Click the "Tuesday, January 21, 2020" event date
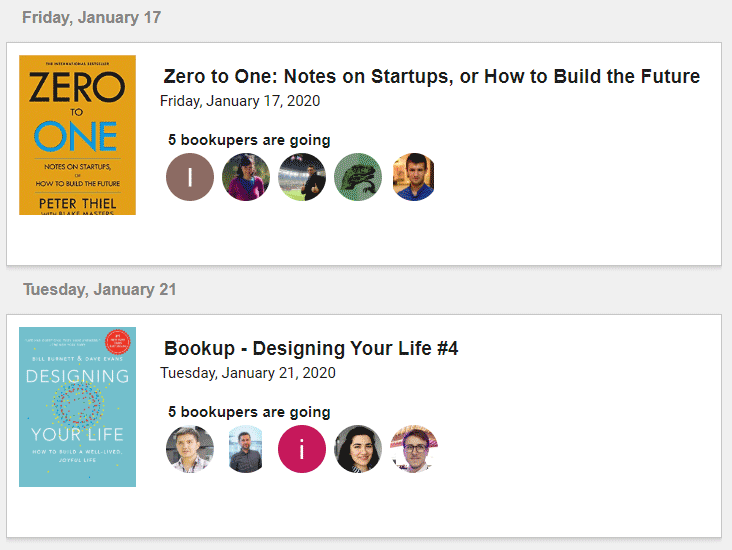732x550 pixels. (248, 373)
